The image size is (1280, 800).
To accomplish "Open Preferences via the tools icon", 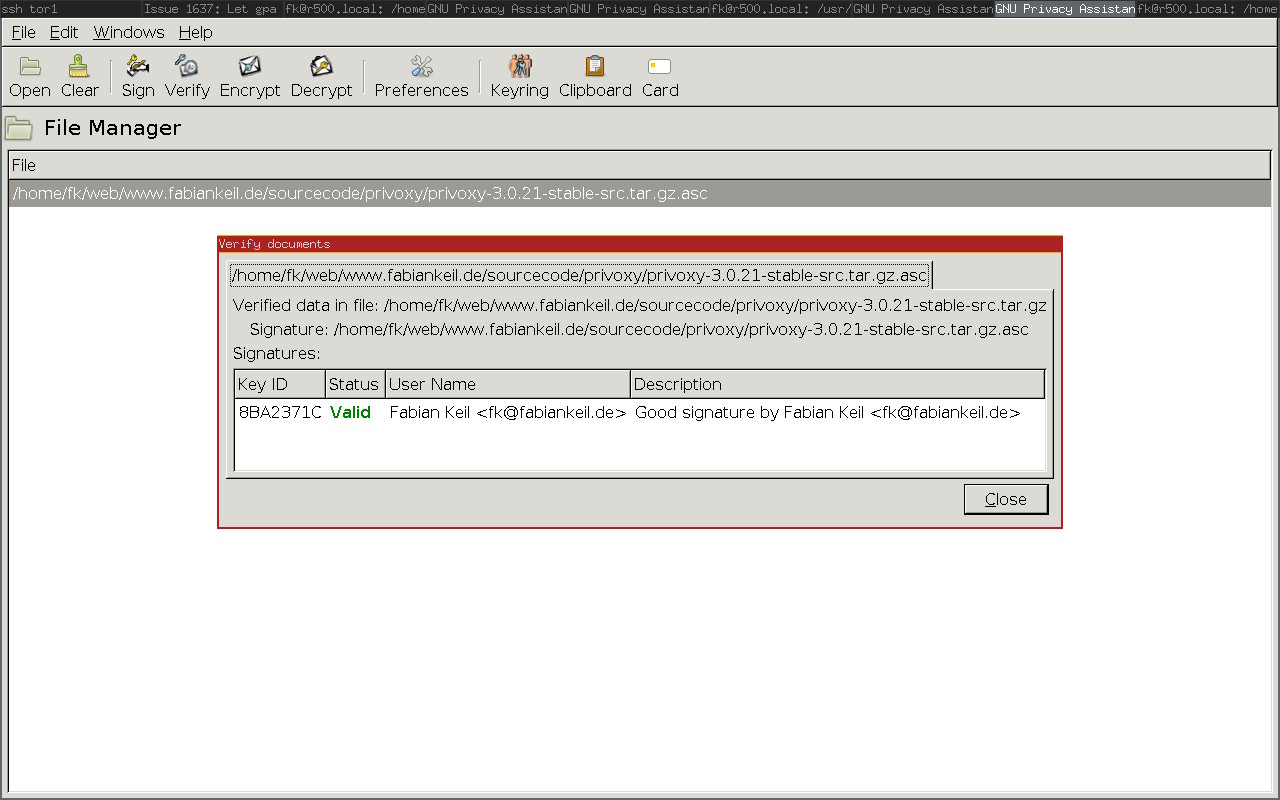I will point(421,67).
